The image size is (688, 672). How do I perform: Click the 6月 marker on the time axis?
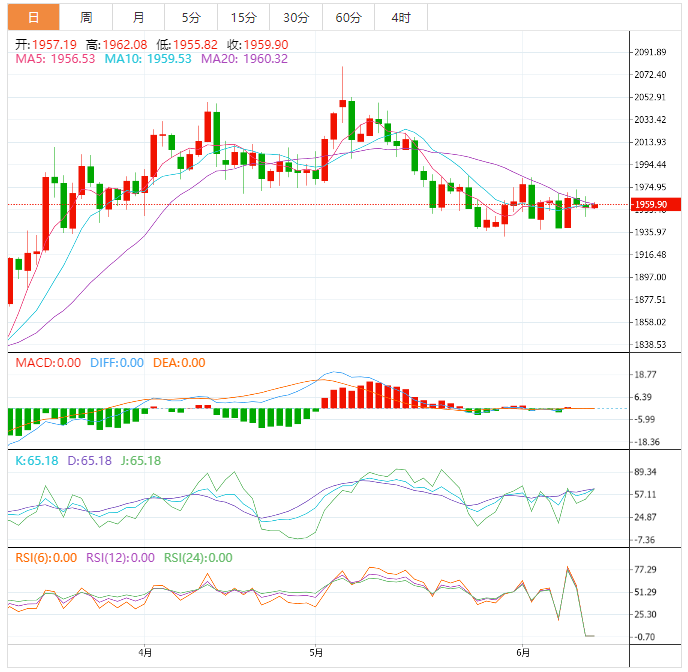[521, 654]
